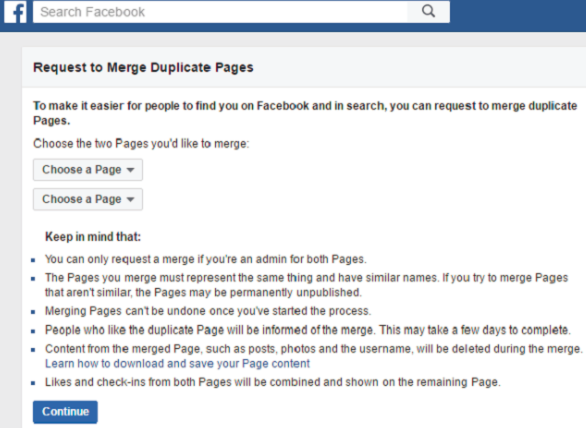
Task: Click empty area of the blue Facebook header bar
Action: point(518,15)
